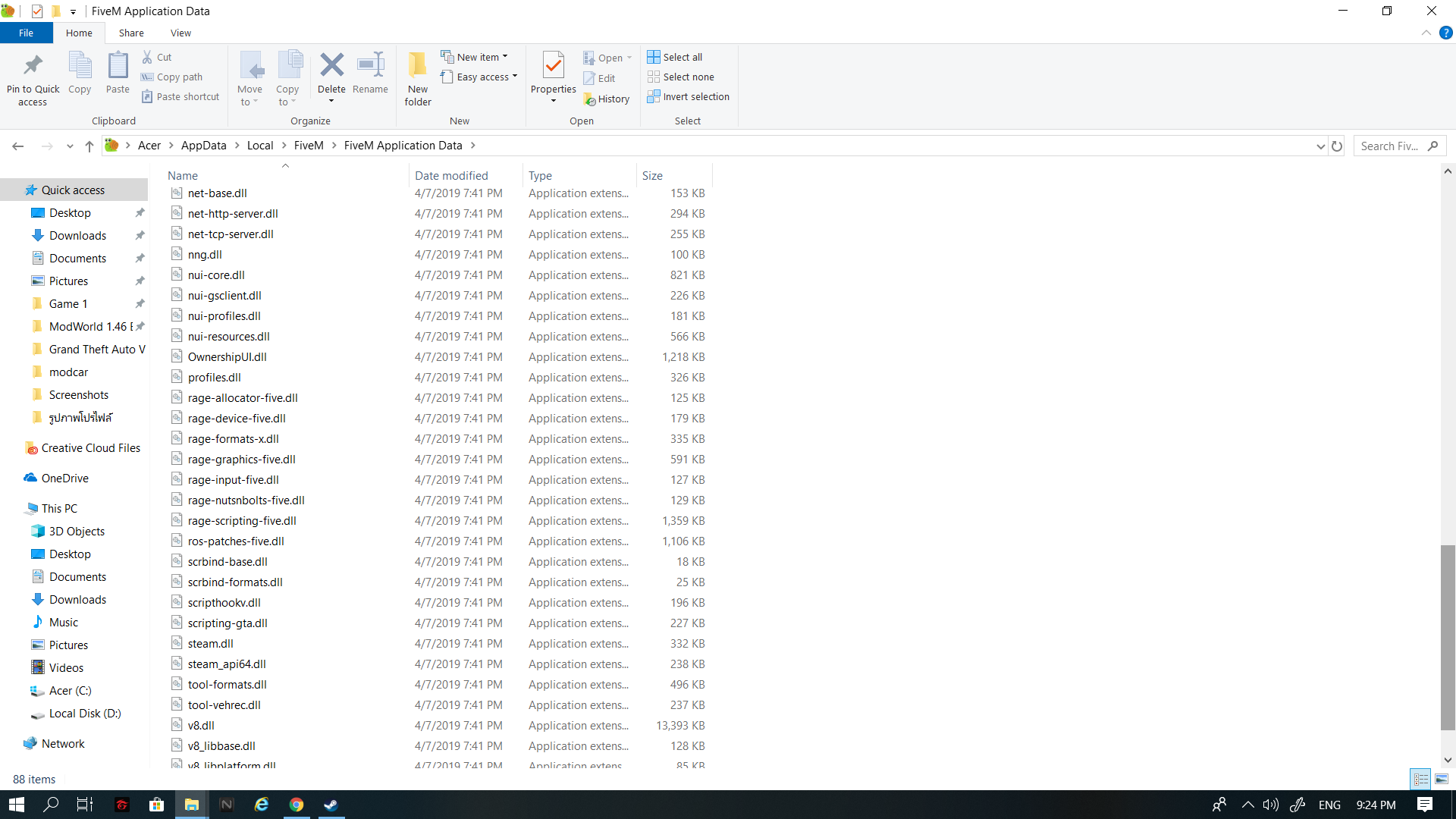
Task: Click Paste shortcut command
Action: click(x=180, y=96)
